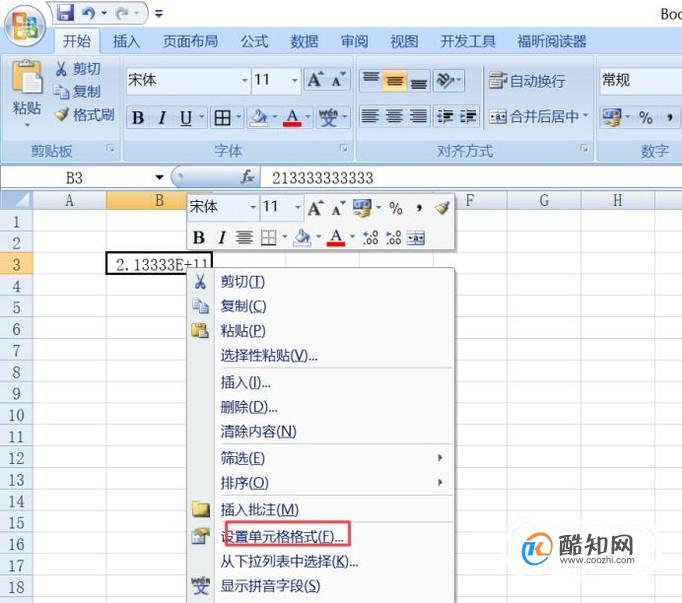
Task: Align text right in ribbon
Action: [x=418, y=117]
